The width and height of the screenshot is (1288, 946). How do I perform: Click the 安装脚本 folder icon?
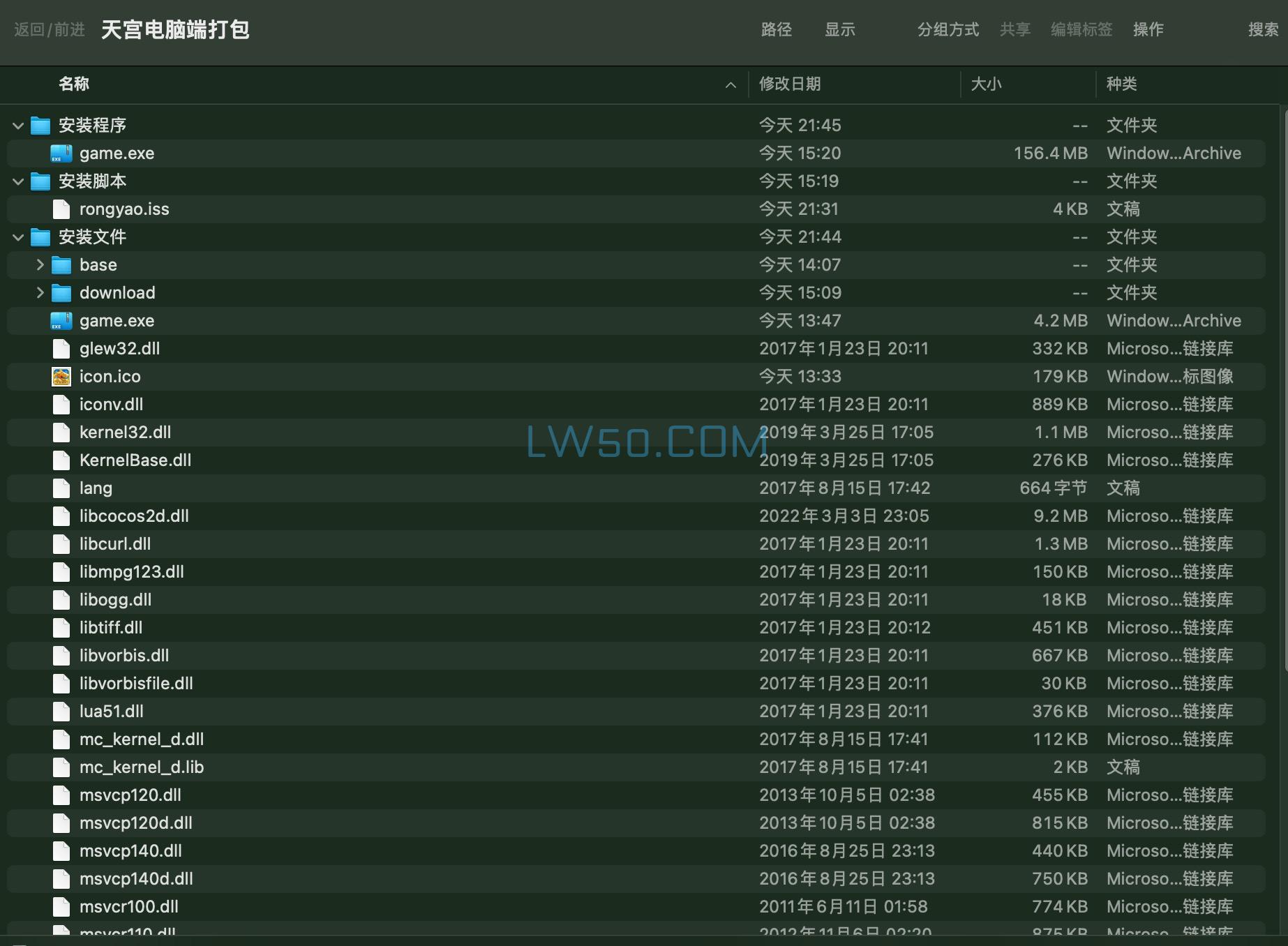40,181
